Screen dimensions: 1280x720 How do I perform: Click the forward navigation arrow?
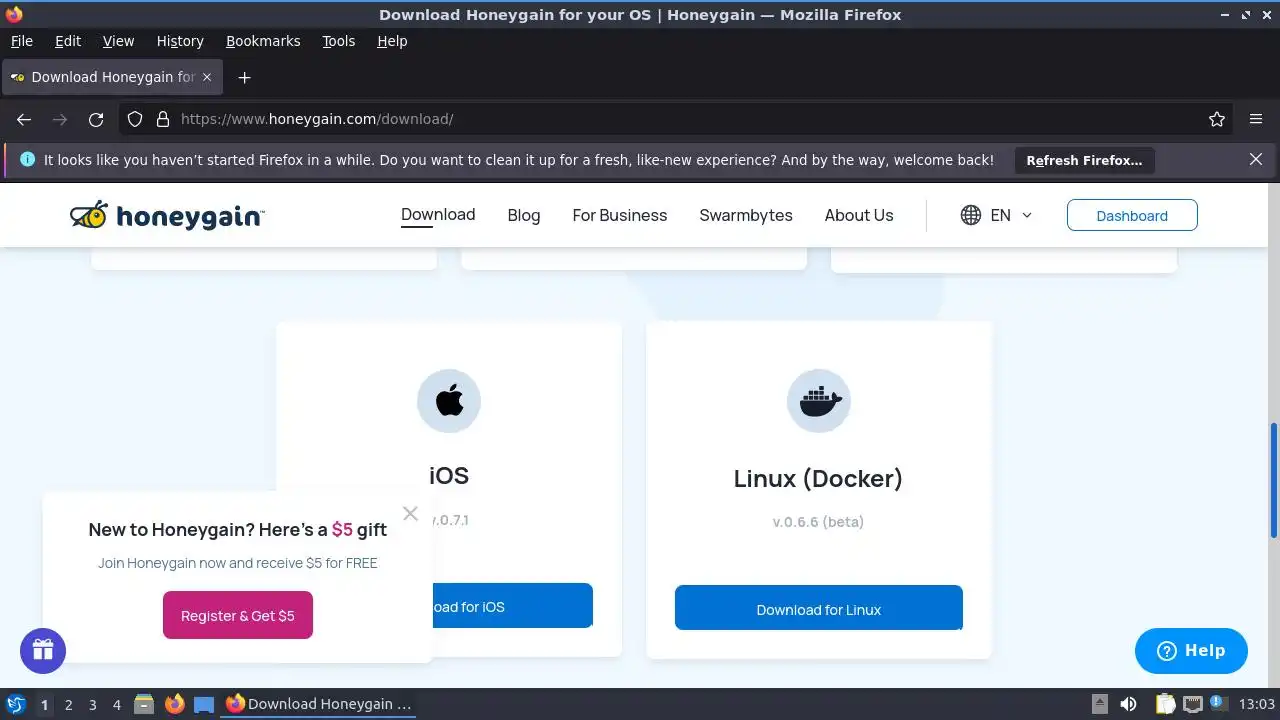click(60, 119)
